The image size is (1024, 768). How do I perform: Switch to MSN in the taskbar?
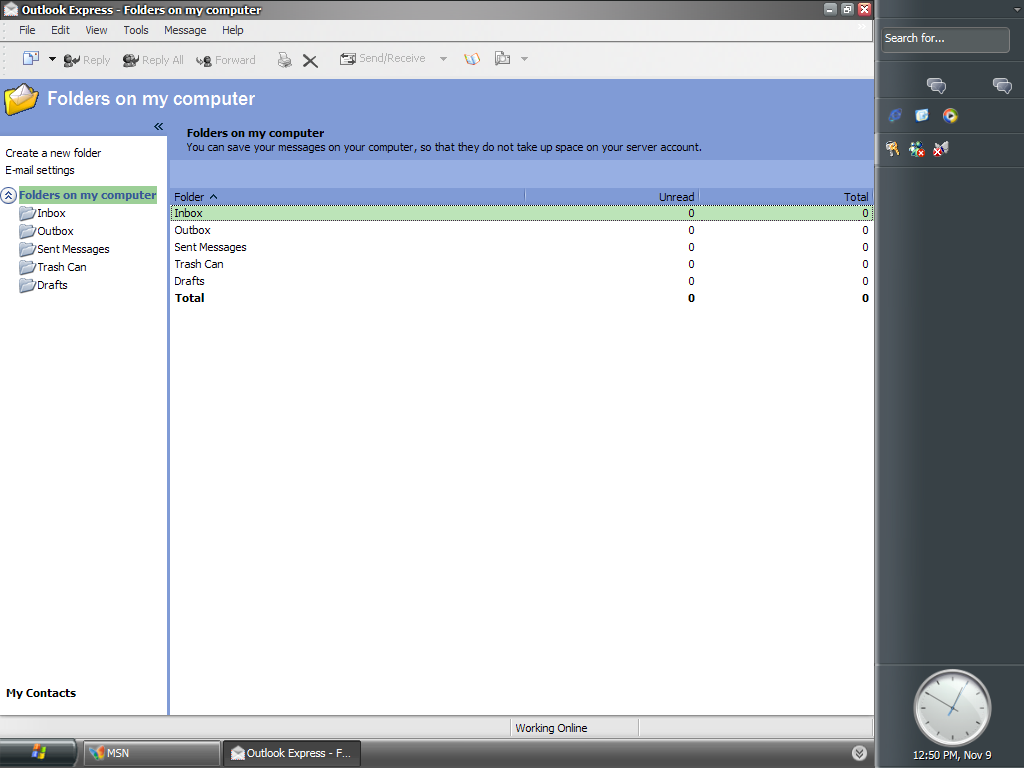[150, 753]
